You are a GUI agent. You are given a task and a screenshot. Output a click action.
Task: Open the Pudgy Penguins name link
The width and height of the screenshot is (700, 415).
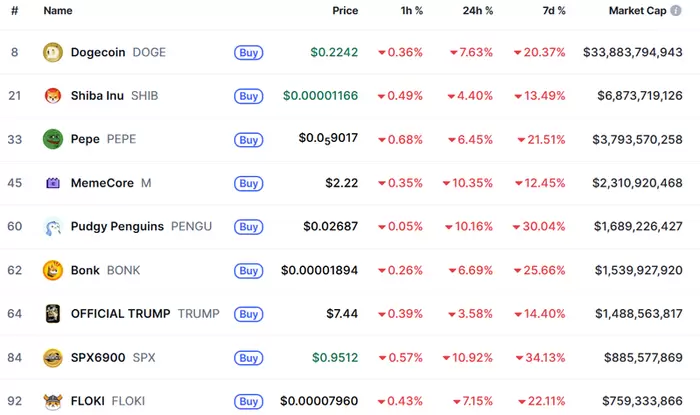click(x=117, y=227)
